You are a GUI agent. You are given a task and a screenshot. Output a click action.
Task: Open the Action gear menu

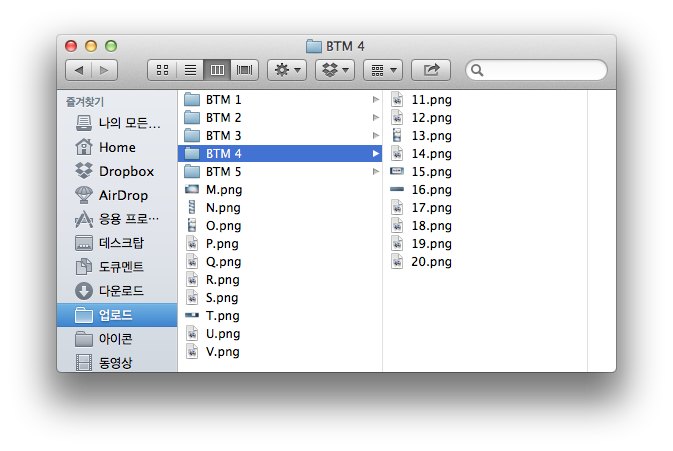pyautogui.click(x=287, y=70)
